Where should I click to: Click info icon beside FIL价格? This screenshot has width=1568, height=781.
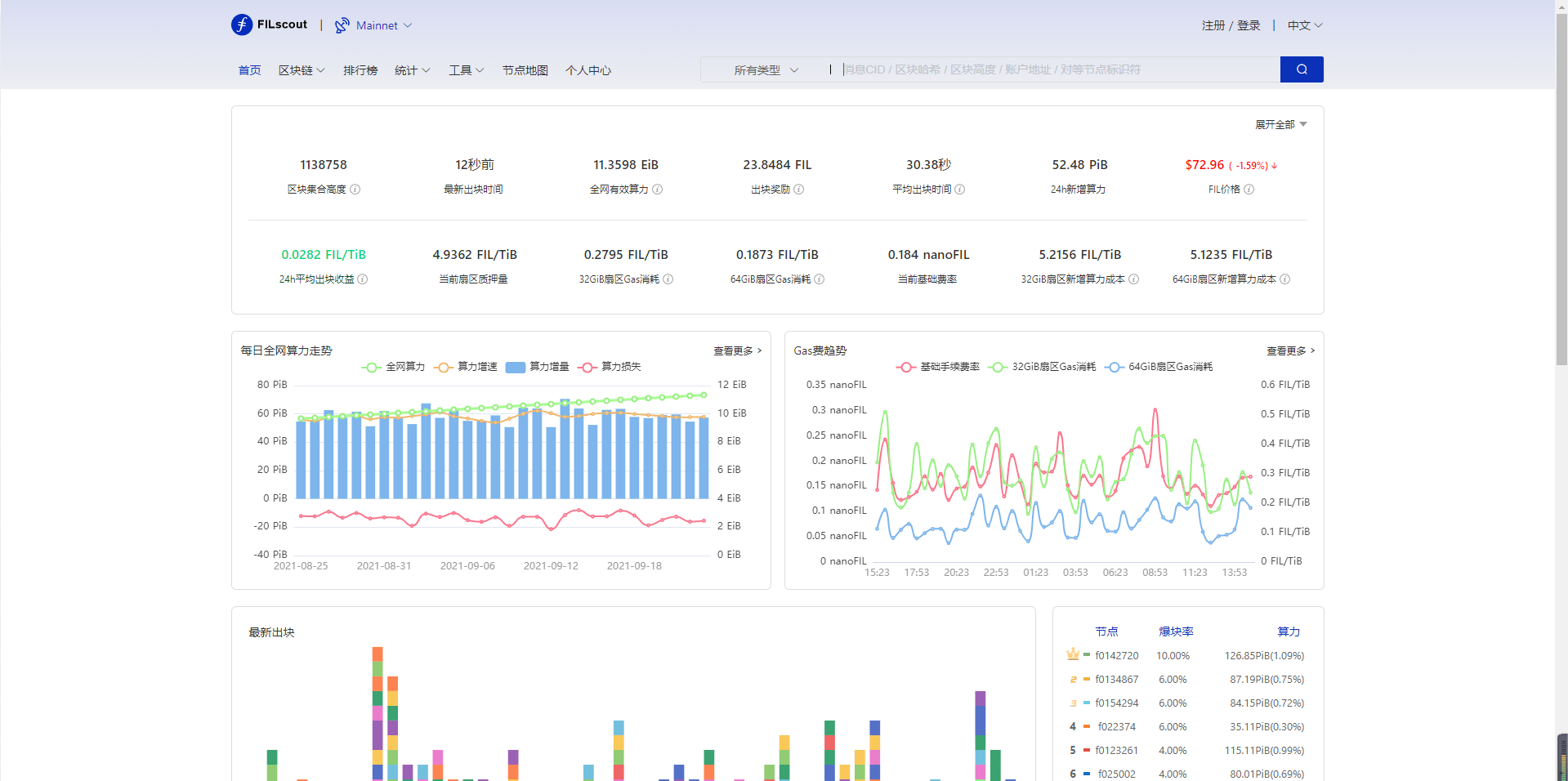coord(1249,190)
